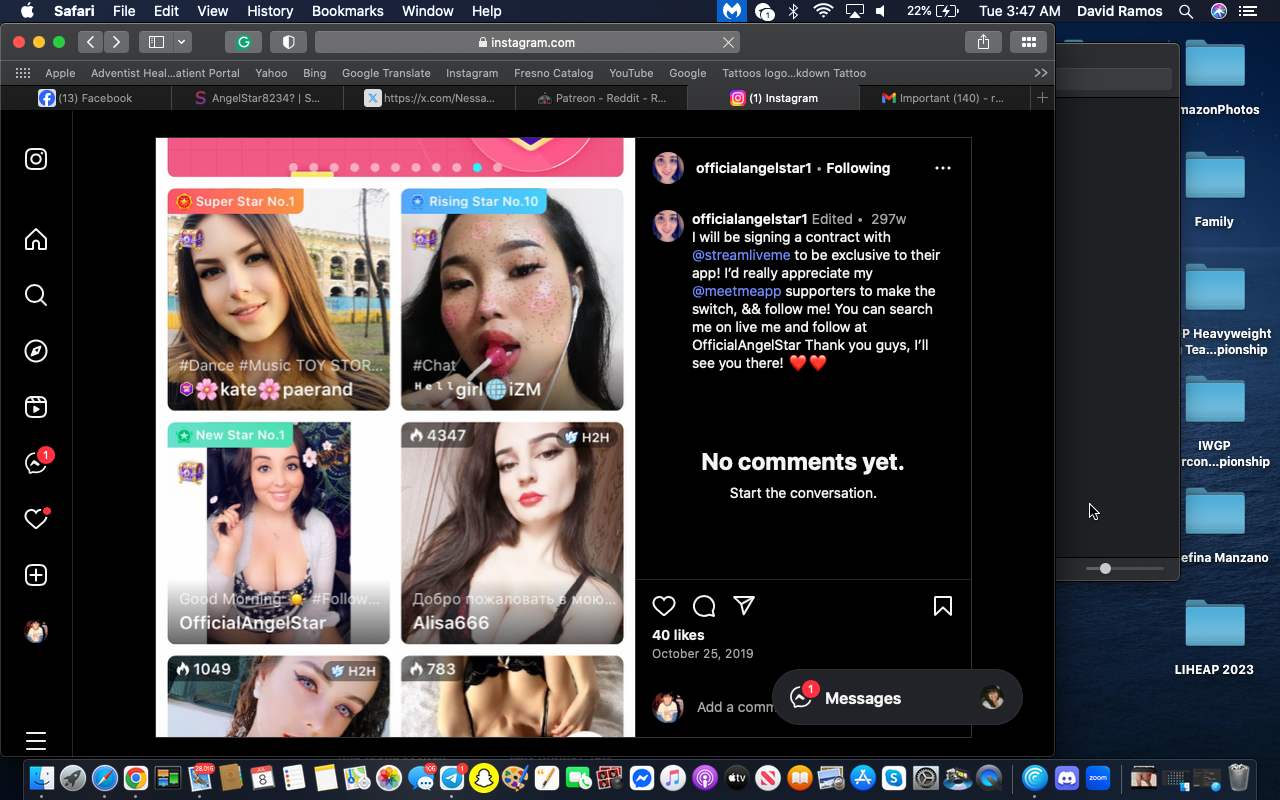This screenshot has height=800, width=1280.
Task: Click the comment bubble icon under the post
Action: (704, 606)
